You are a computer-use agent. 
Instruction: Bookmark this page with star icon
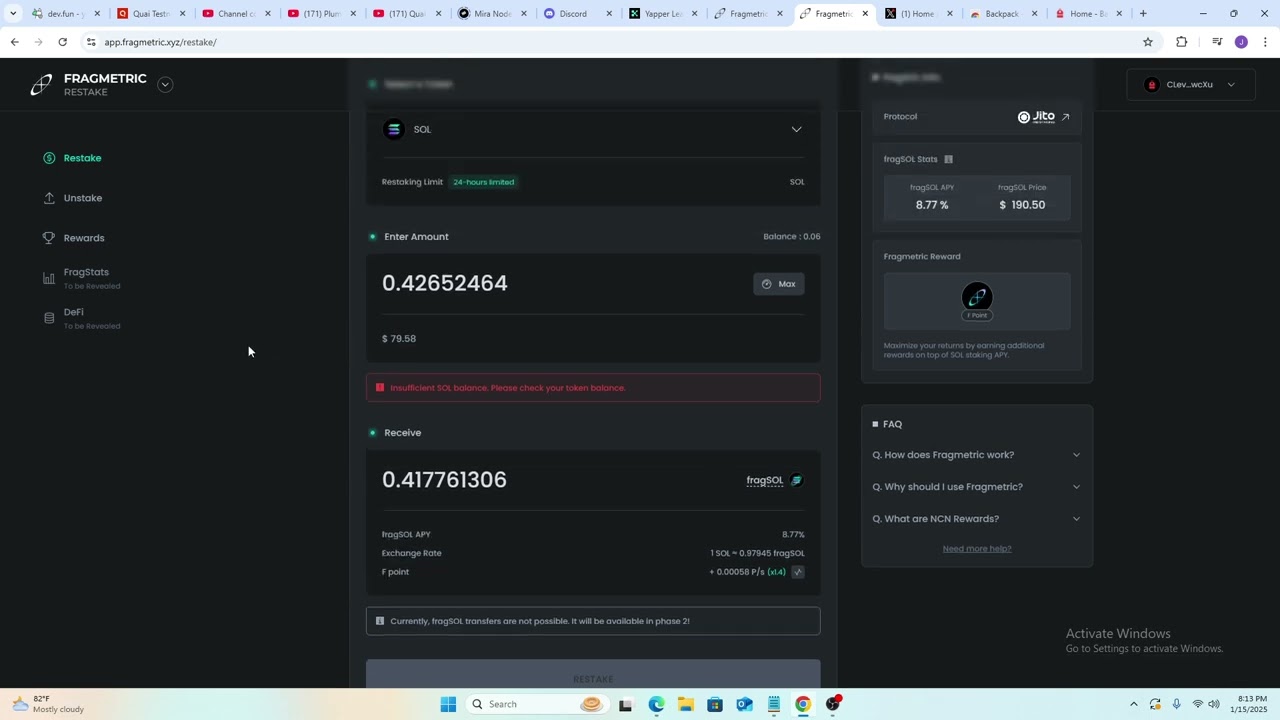point(1148,42)
